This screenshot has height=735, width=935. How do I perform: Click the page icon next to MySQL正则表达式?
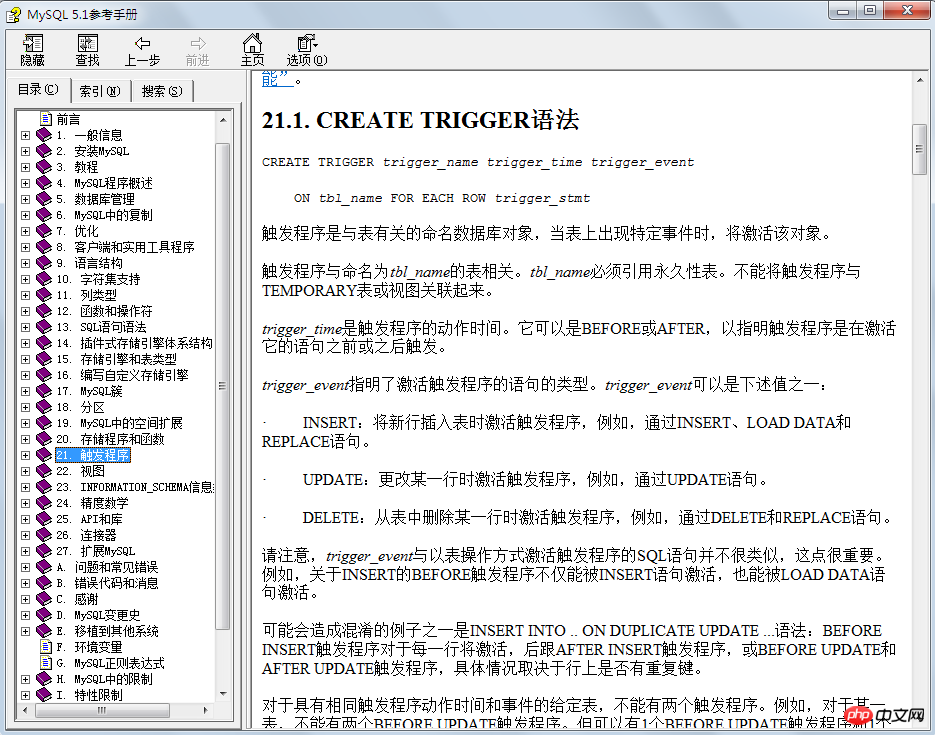46,663
